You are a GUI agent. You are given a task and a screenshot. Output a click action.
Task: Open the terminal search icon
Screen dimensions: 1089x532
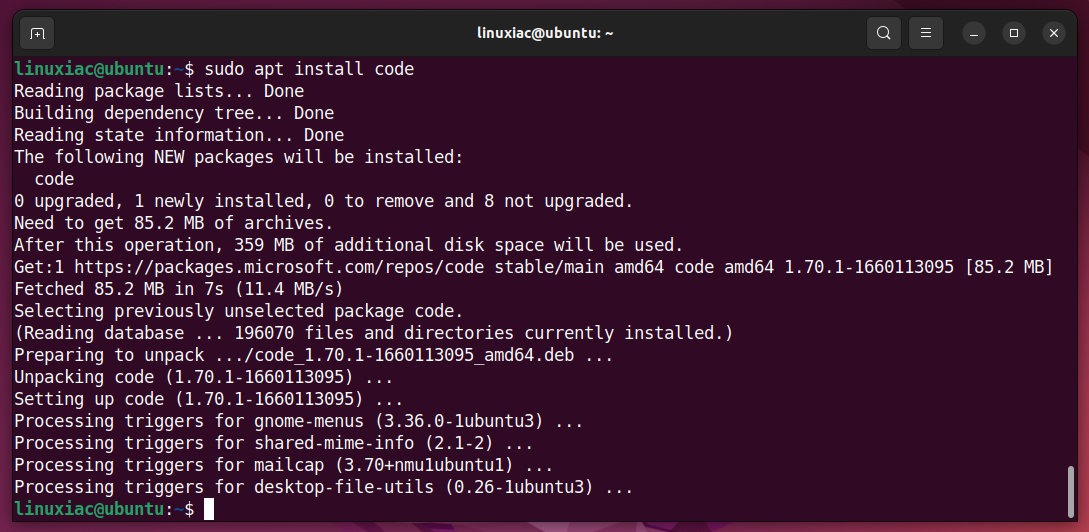[883, 33]
